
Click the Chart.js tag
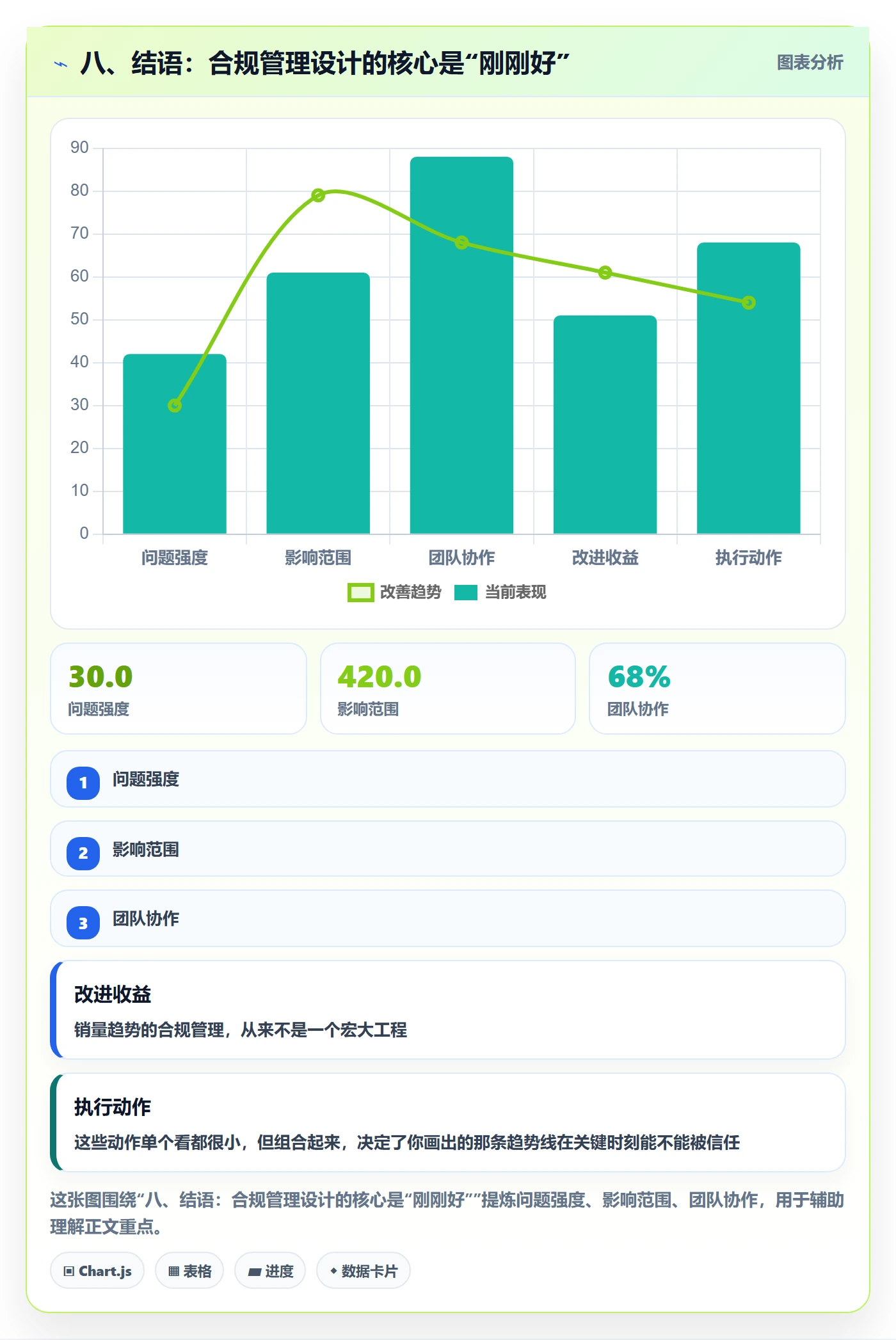[97, 1271]
